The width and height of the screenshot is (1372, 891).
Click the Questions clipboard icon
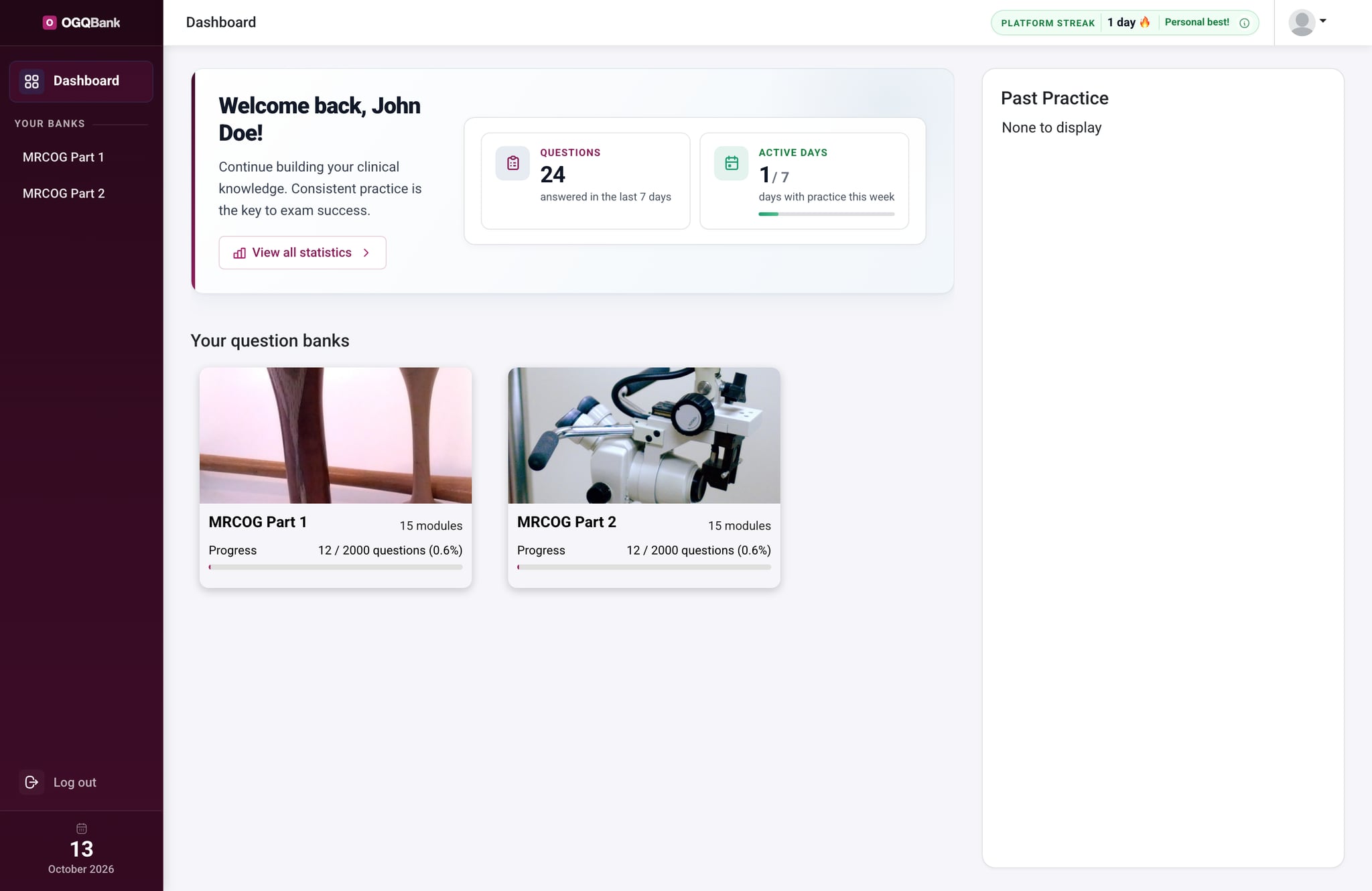[512, 163]
